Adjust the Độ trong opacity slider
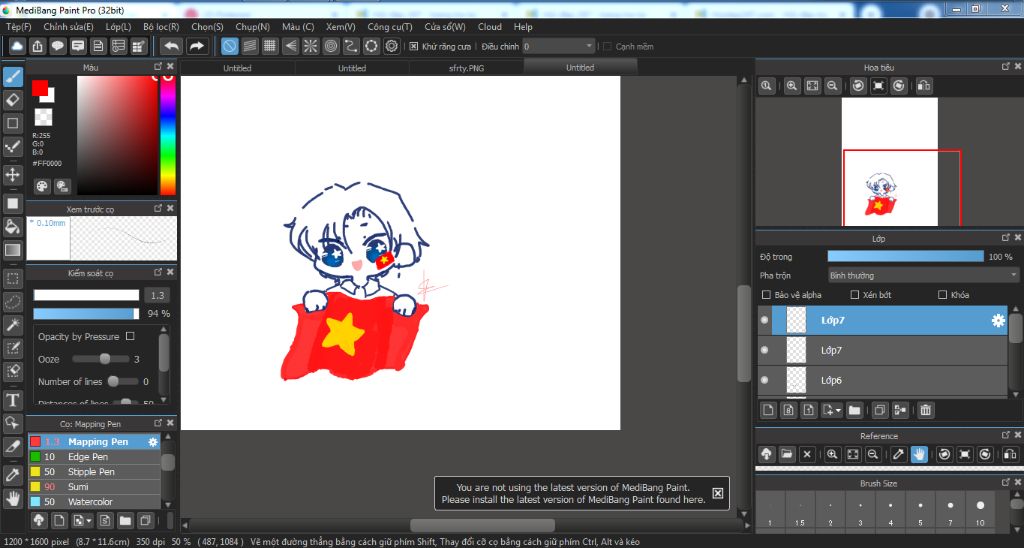Viewport: 1024px width, 548px height. 905,257
